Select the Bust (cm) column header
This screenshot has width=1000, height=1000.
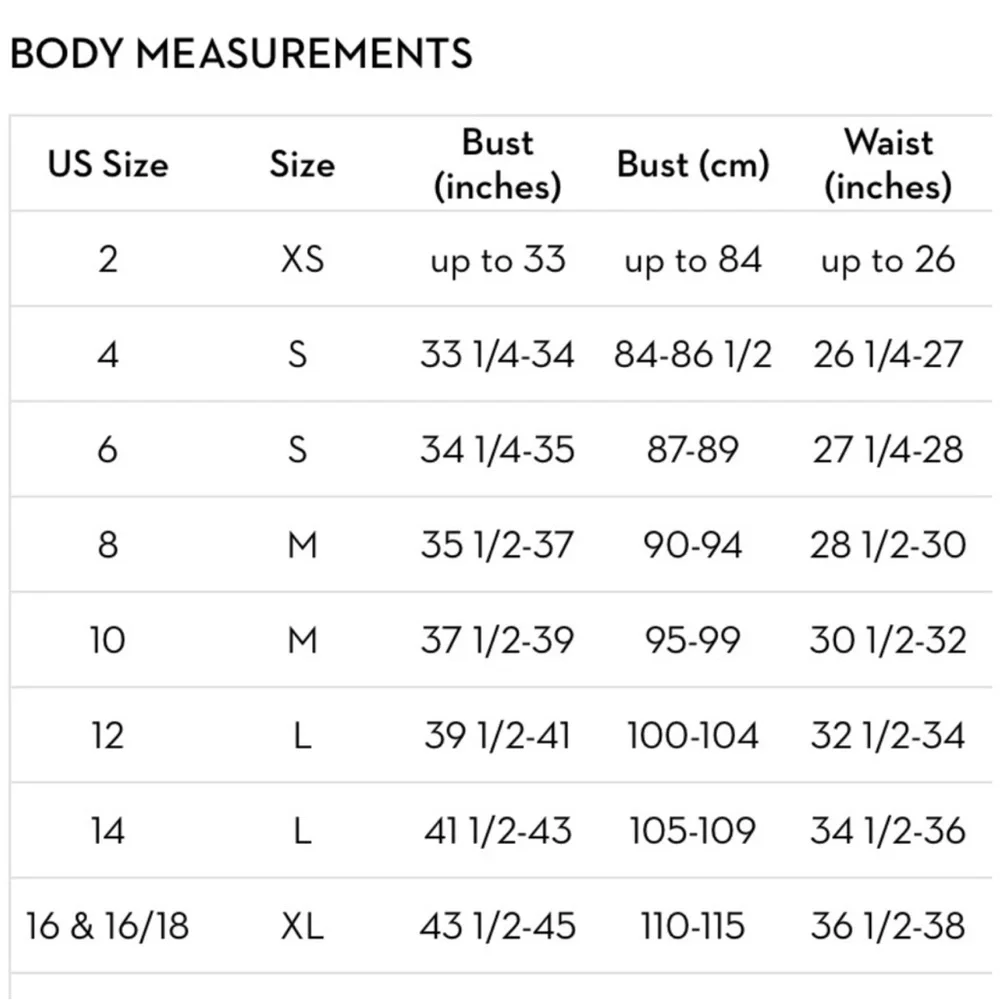693,164
